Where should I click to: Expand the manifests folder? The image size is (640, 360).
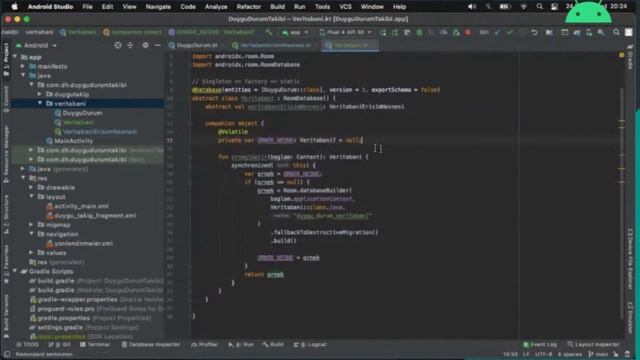23,66
